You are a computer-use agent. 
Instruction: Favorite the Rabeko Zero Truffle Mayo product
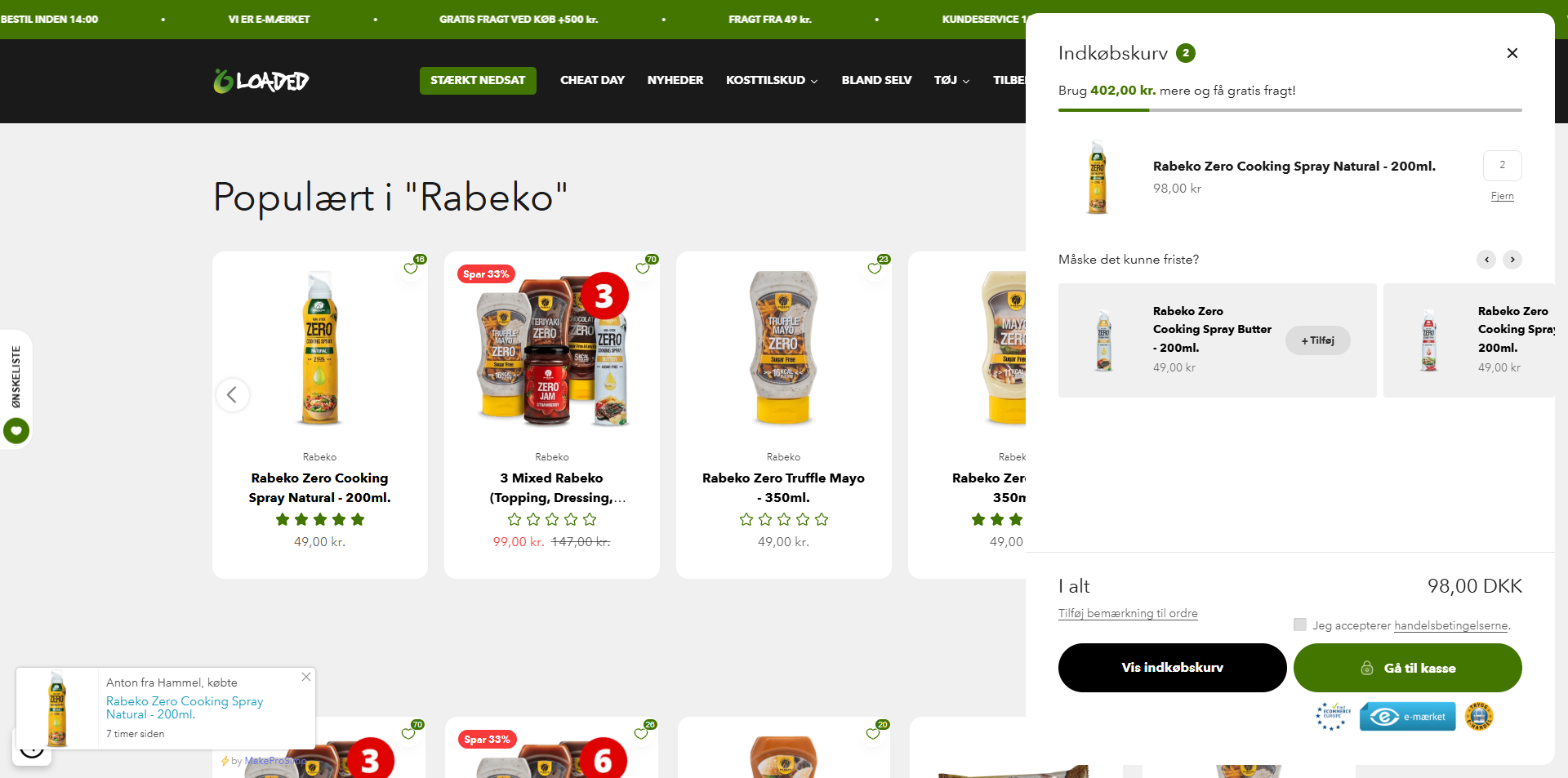[x=875, y=269]
